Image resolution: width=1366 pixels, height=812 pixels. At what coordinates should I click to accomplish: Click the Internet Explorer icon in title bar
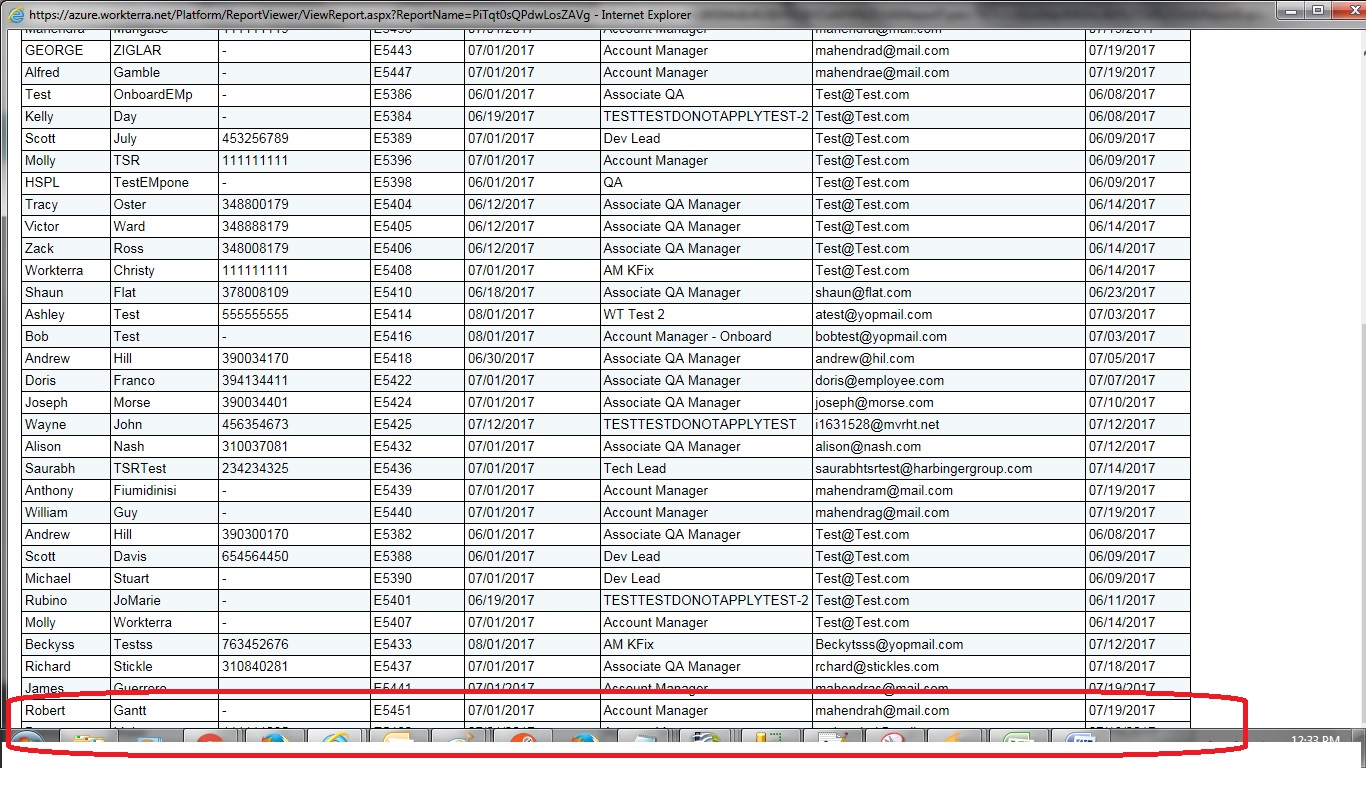pyautogui.click(x=14, y=15)
